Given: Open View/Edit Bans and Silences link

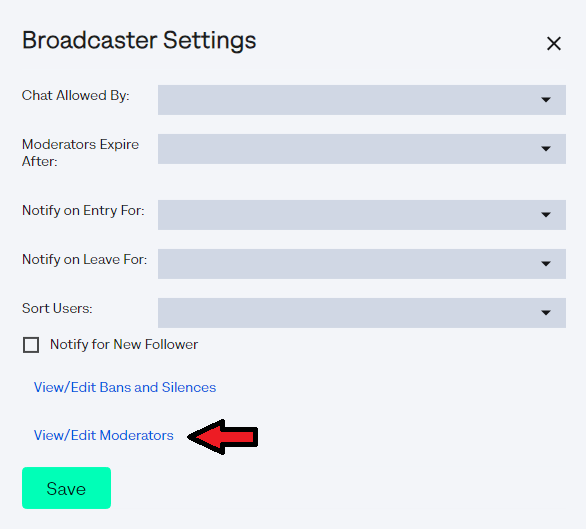Looking at the screenshot, I should point(125,387).
